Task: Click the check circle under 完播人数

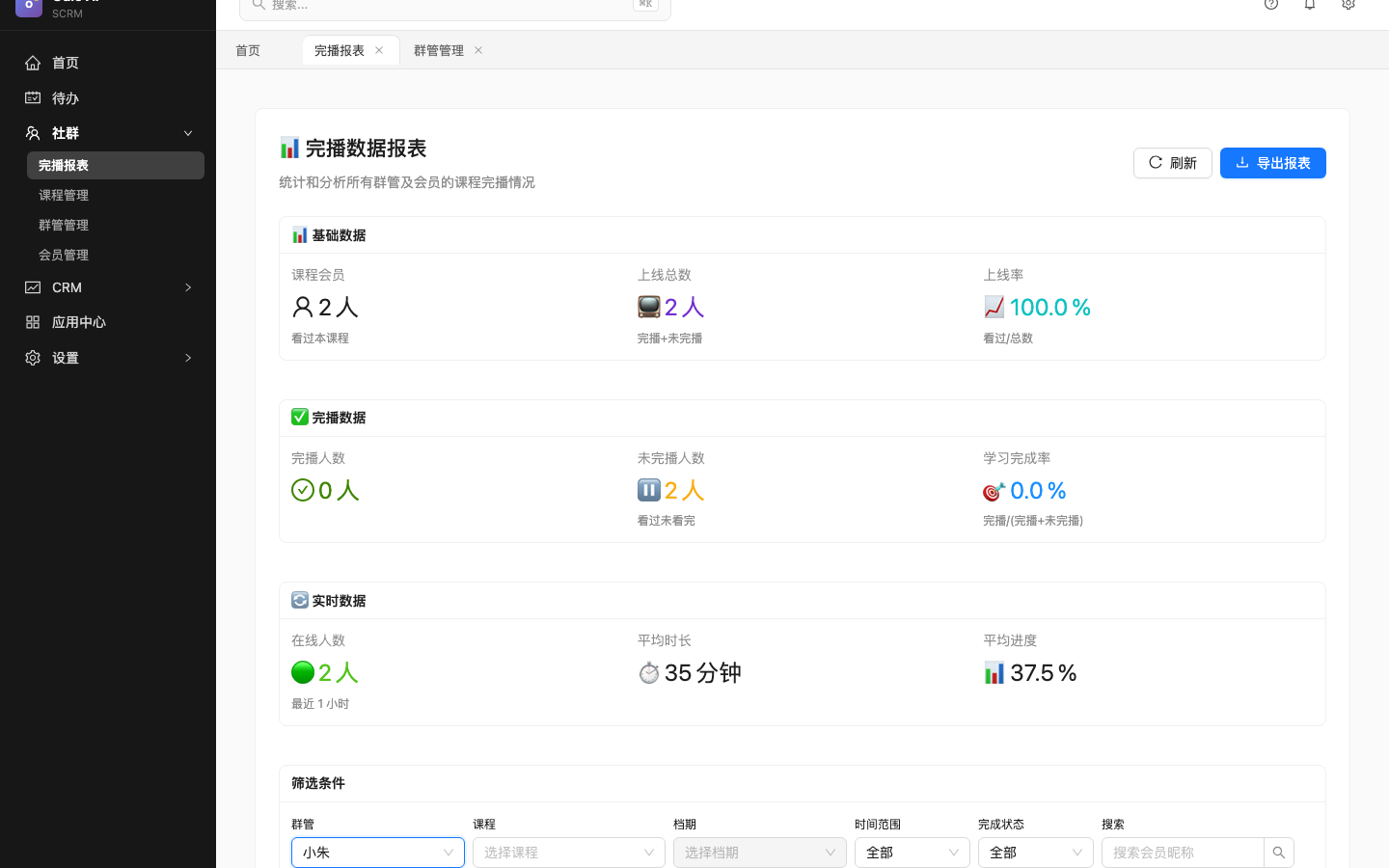Action: (x=303, y=490)
